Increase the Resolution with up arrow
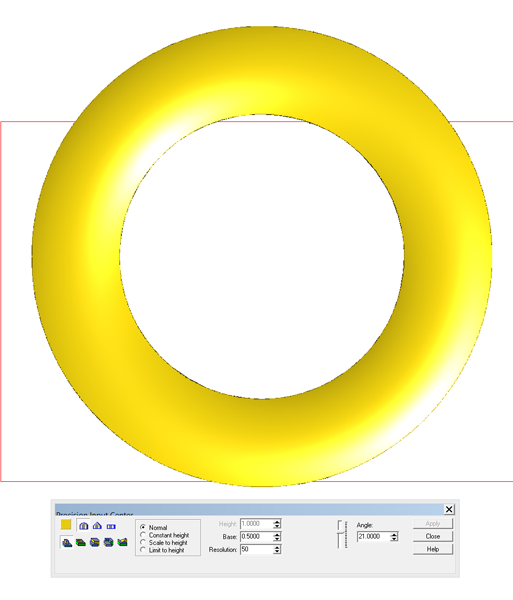 pyautogui.click(x=277, y=548)
